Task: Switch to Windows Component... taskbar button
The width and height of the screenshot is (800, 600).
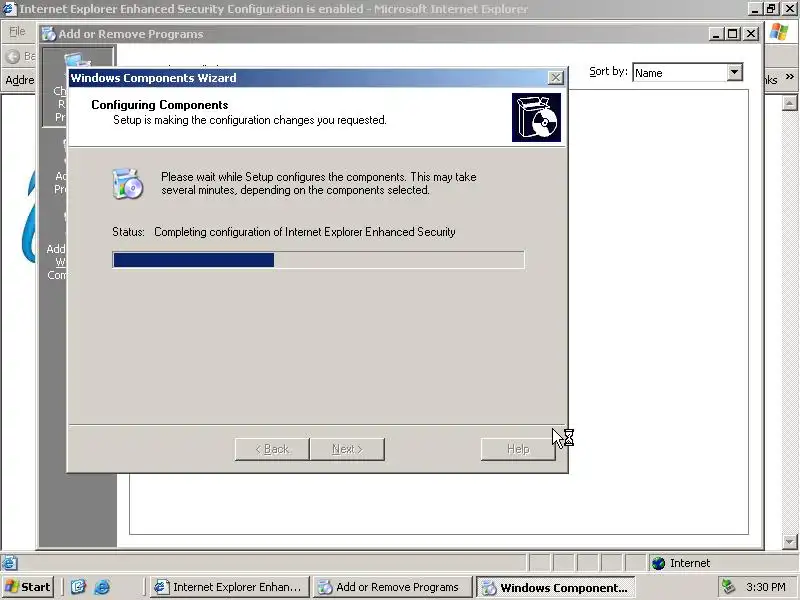Action: pyautogui.click(x=555, y=587)
